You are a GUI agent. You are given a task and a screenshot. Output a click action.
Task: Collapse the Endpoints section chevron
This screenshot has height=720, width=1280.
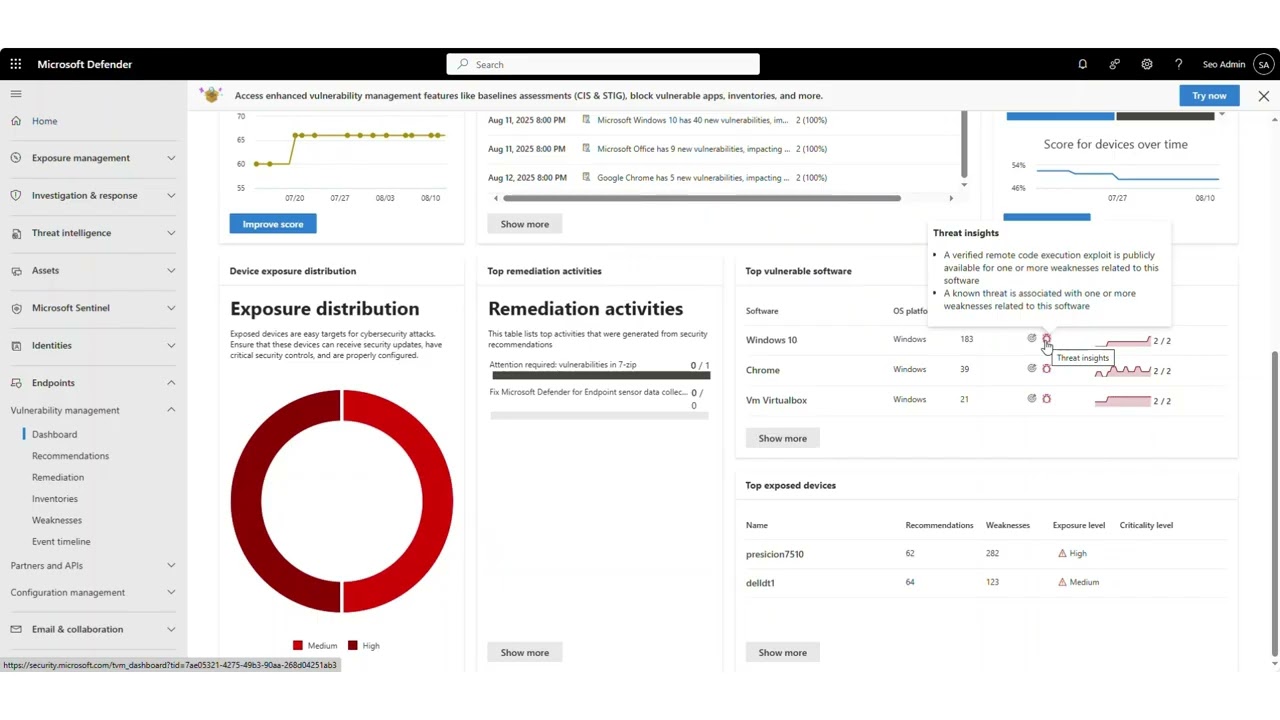click(x=171, y=383)
